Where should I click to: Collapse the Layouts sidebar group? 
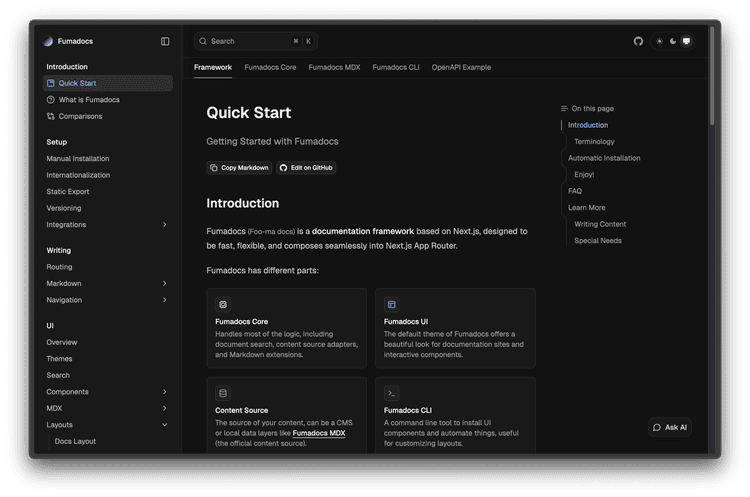(x=165, y=425)
